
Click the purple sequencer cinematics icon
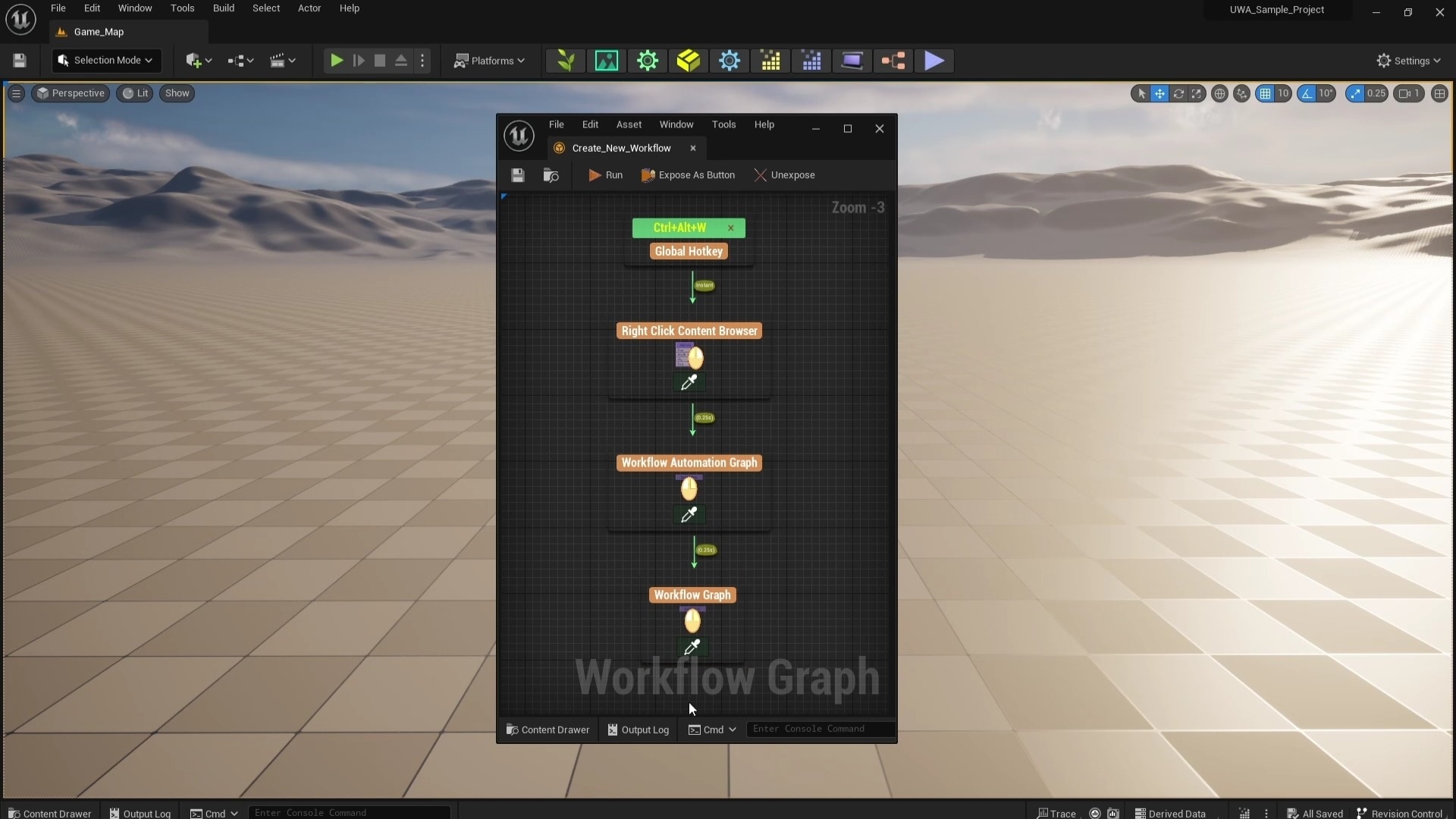point(852,61)
